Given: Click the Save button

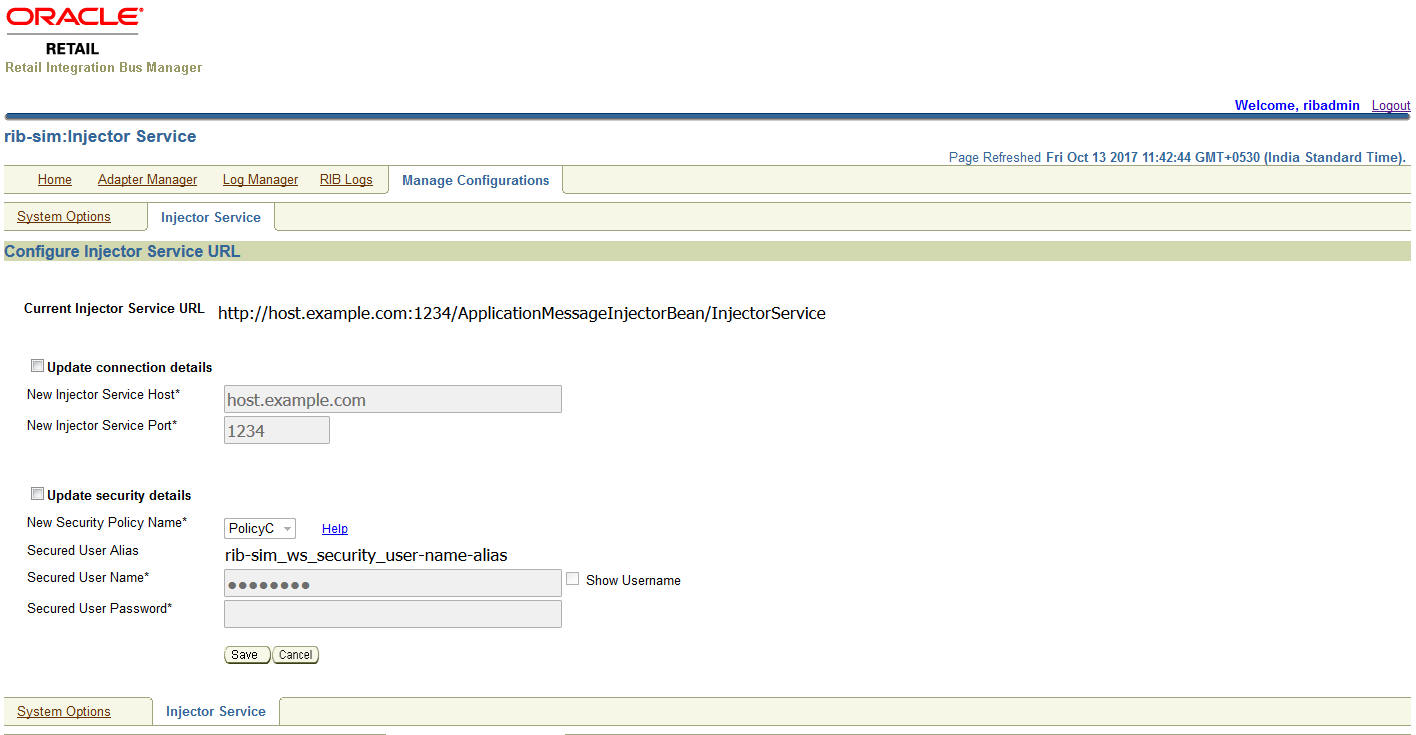Looking at the screenshot, I should [247, 655].
